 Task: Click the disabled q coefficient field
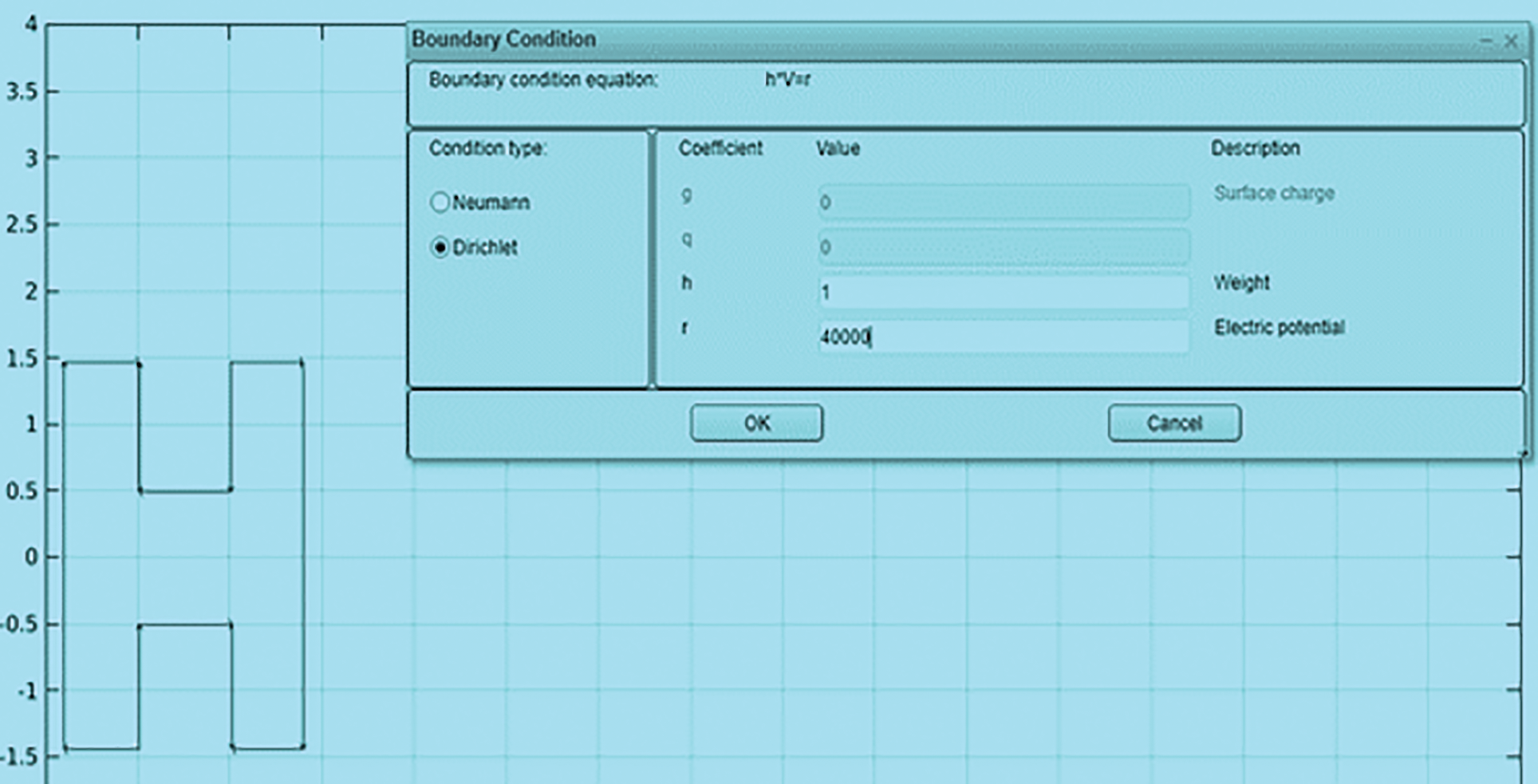pos(1003,247)
